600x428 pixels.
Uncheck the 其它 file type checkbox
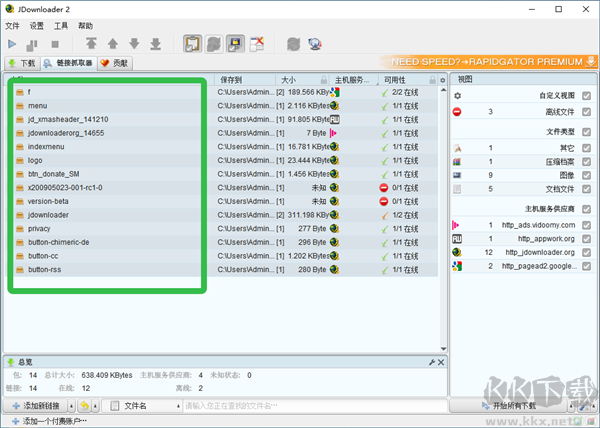point(586,148)
